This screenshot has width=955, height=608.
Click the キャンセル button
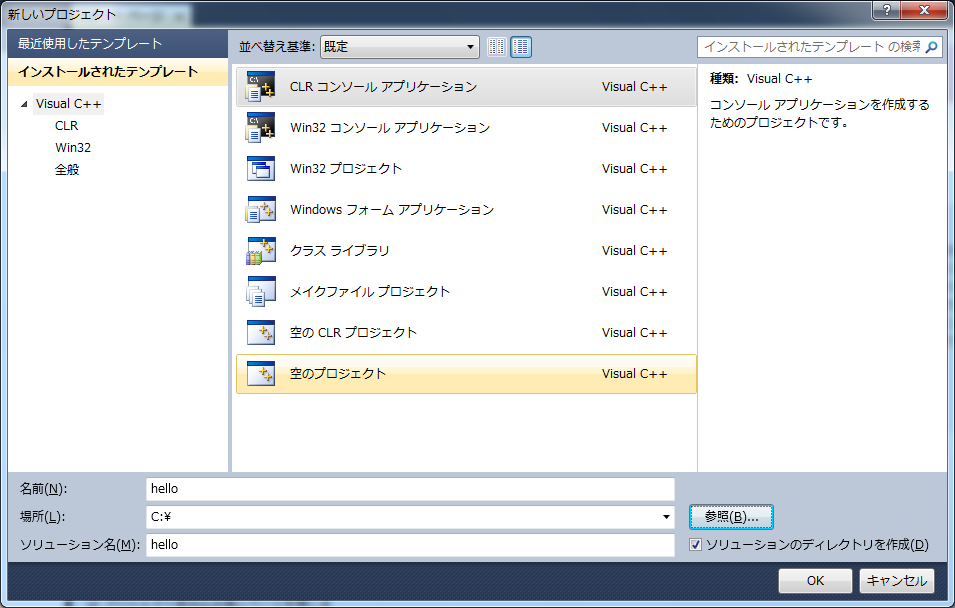tap(897, 581)
